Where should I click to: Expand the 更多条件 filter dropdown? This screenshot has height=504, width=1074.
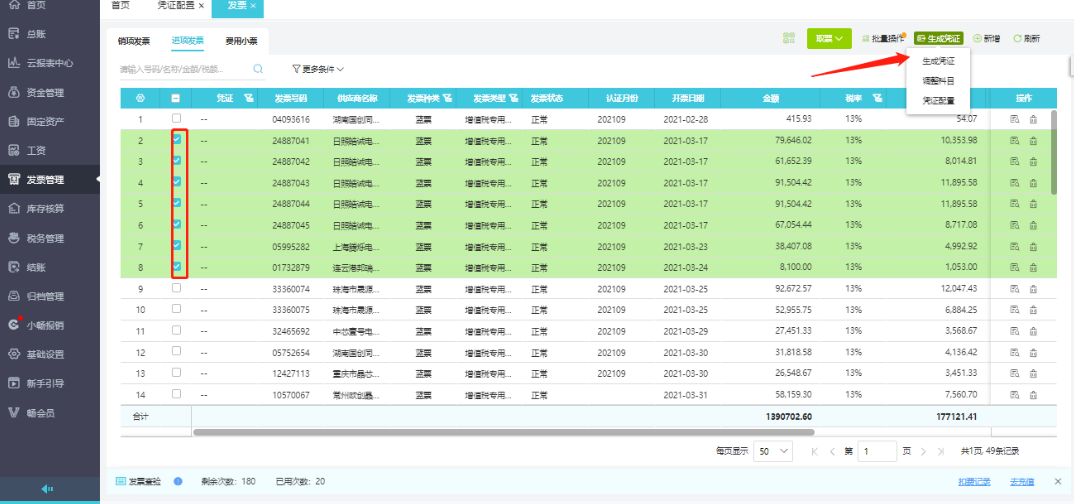(x=318, y=69)
